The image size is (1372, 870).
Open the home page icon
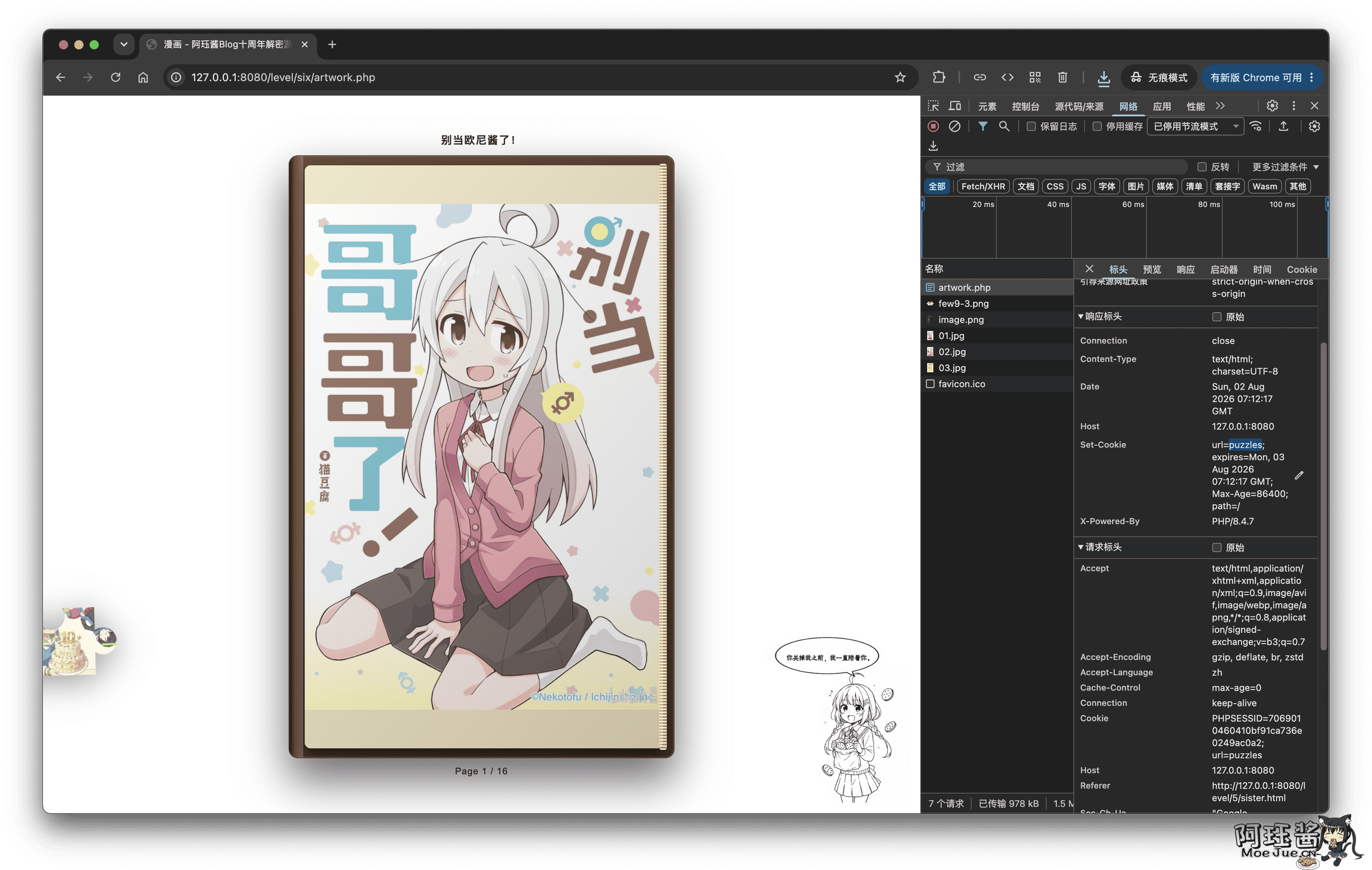tap(143, 78)
